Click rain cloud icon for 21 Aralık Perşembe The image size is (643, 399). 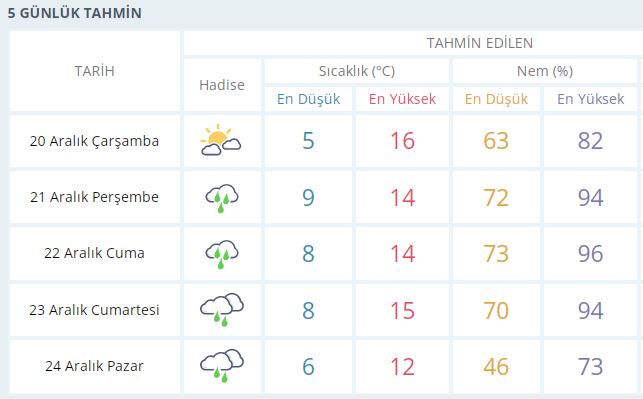(x=221, y=198)
